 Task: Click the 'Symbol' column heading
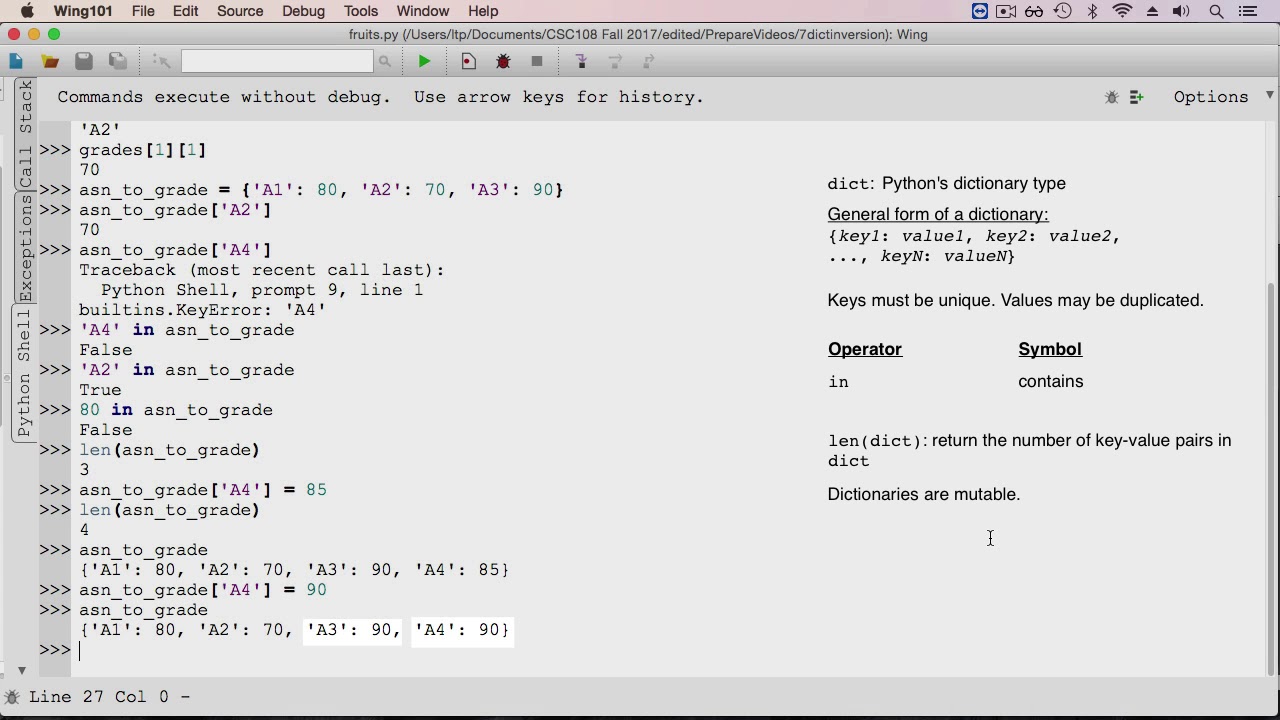[x=1050, y=349]
